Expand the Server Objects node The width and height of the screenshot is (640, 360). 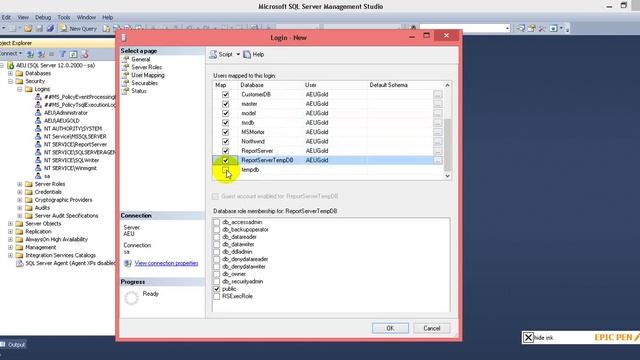[10, 224]
